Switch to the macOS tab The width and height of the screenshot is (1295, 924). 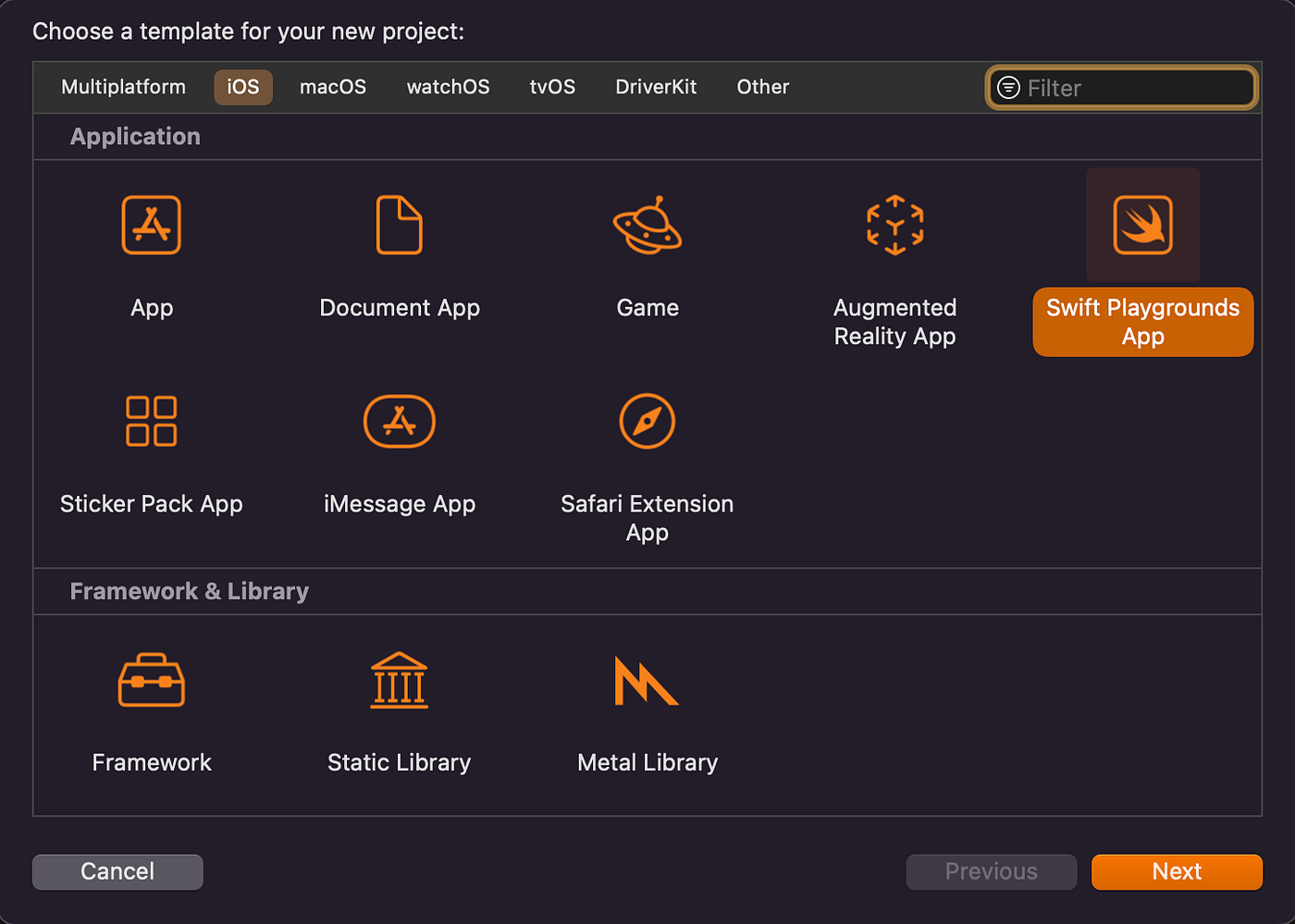332,87
